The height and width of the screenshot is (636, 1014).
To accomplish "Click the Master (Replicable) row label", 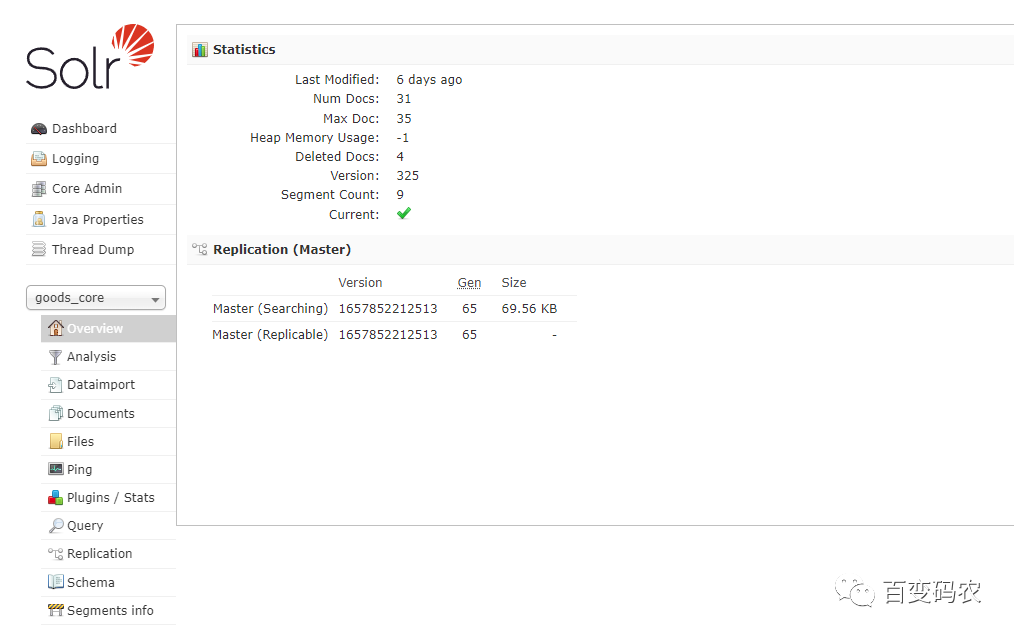I will [x=270, y=334].
